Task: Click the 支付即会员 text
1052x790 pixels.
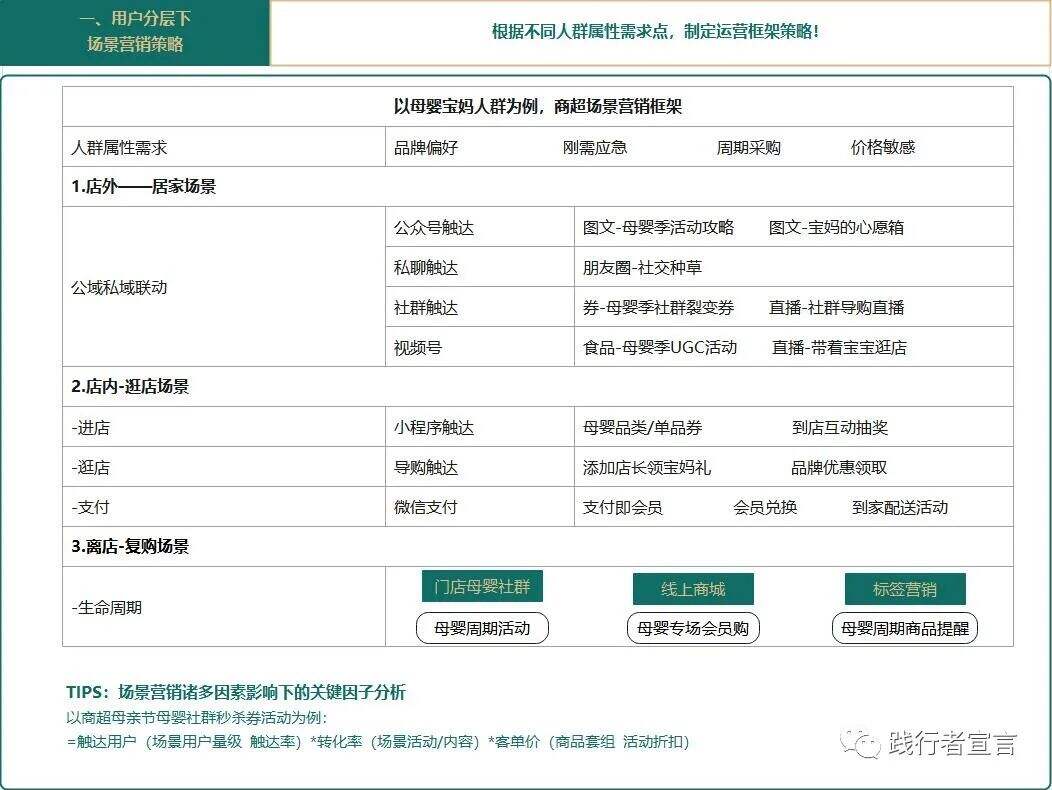Action: coord(623,507)
